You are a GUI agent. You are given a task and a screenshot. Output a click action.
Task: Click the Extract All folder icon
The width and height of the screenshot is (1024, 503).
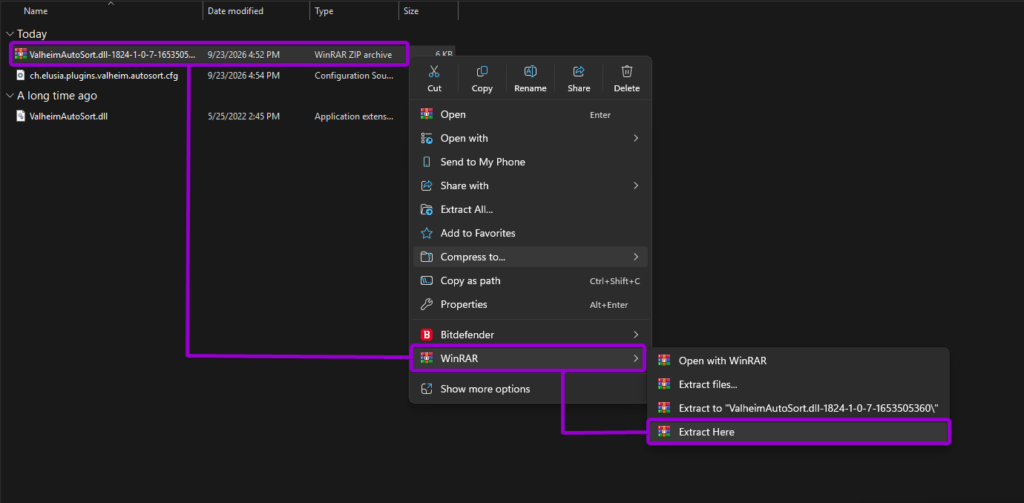tap(426, 210)
